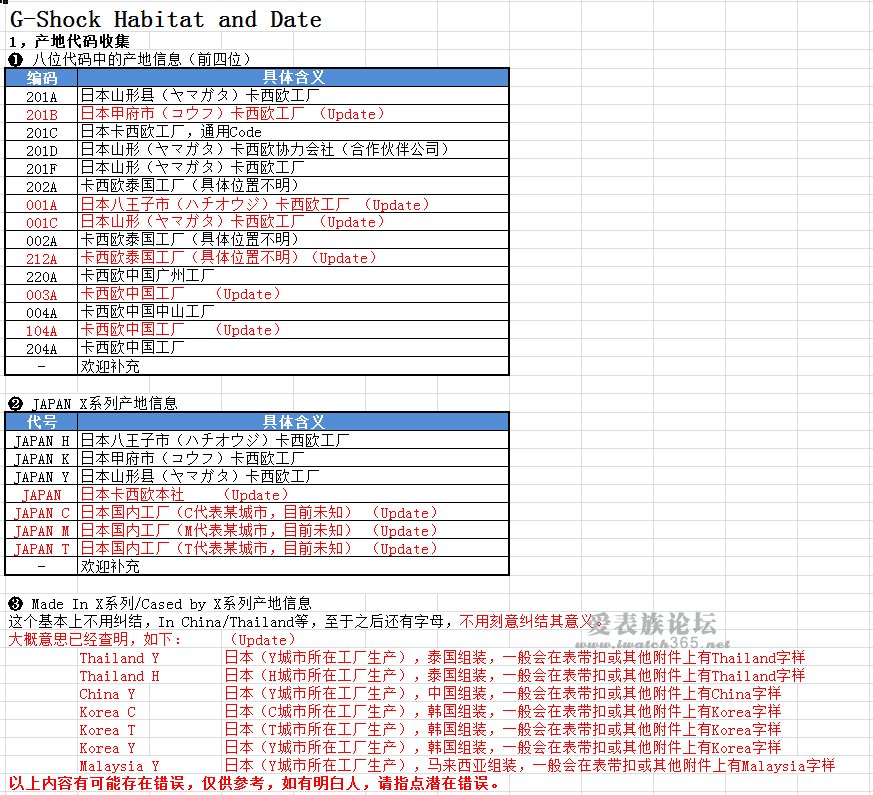This screenshot has width=873, height=795.
Task: Select the red code cell '201B'
Action: (x=41, y=114)
